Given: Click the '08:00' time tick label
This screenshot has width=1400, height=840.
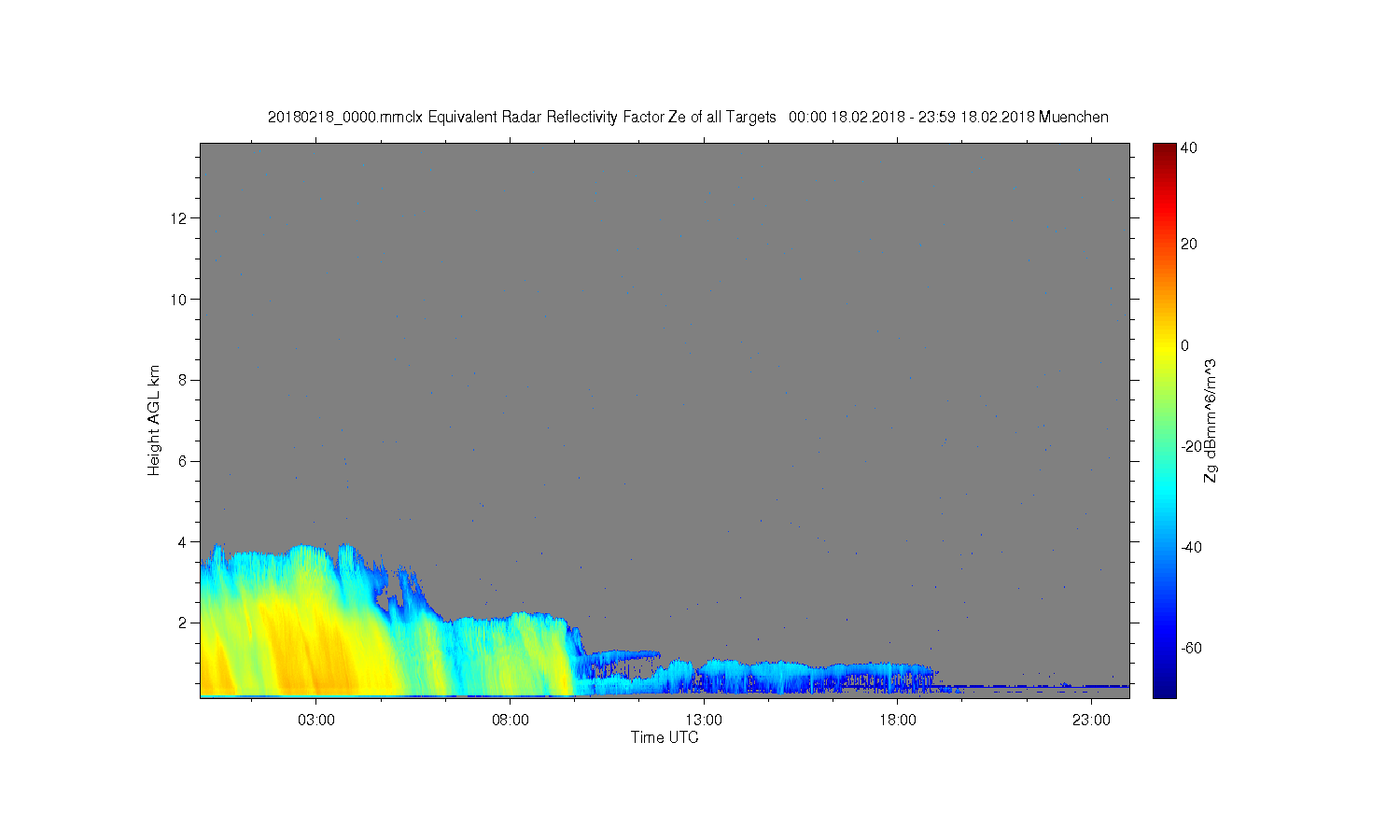Looking at the screenshot, I should (511, 721).
